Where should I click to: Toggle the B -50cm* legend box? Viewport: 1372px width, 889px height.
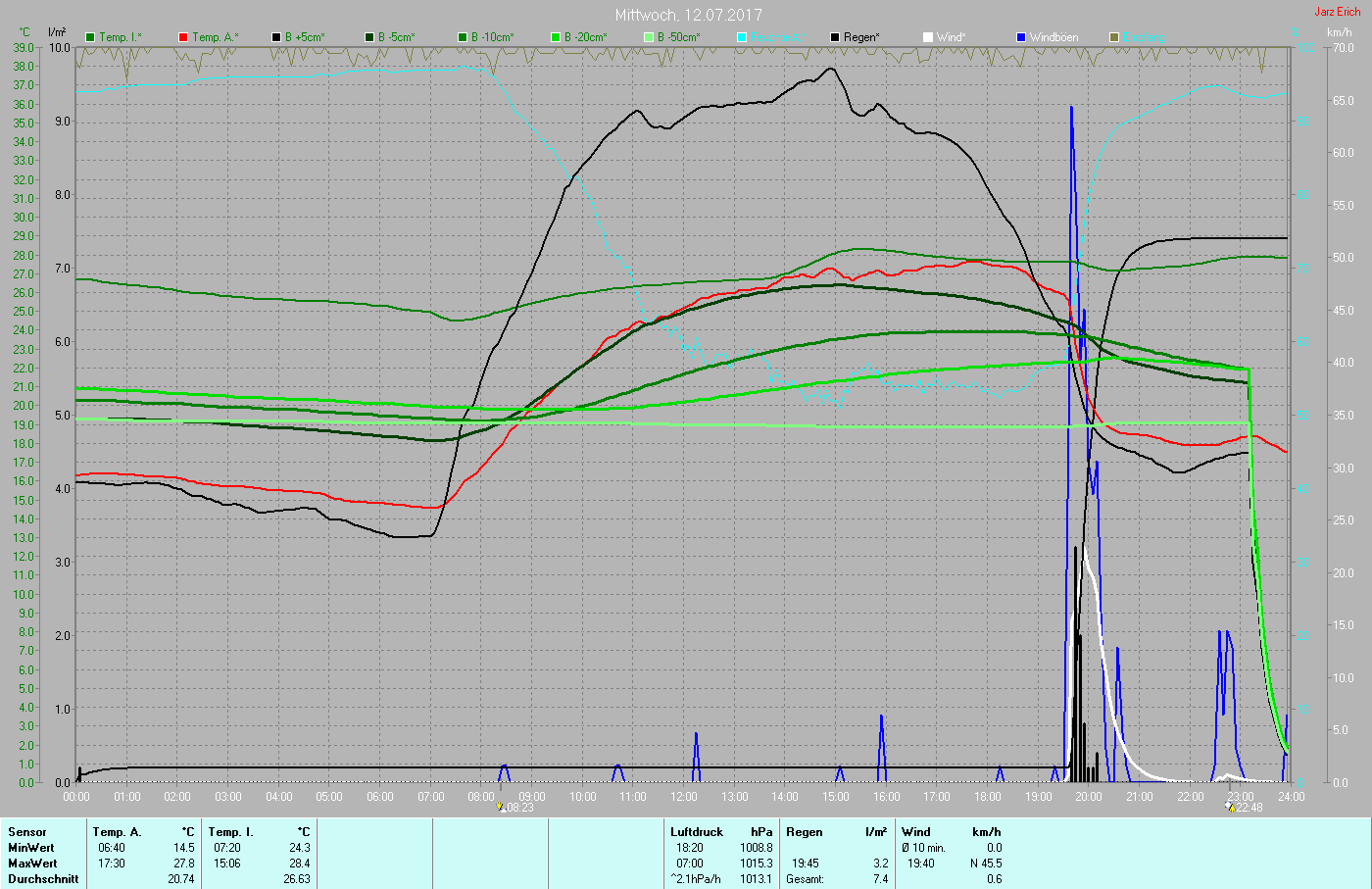click(x=649, y=37)
